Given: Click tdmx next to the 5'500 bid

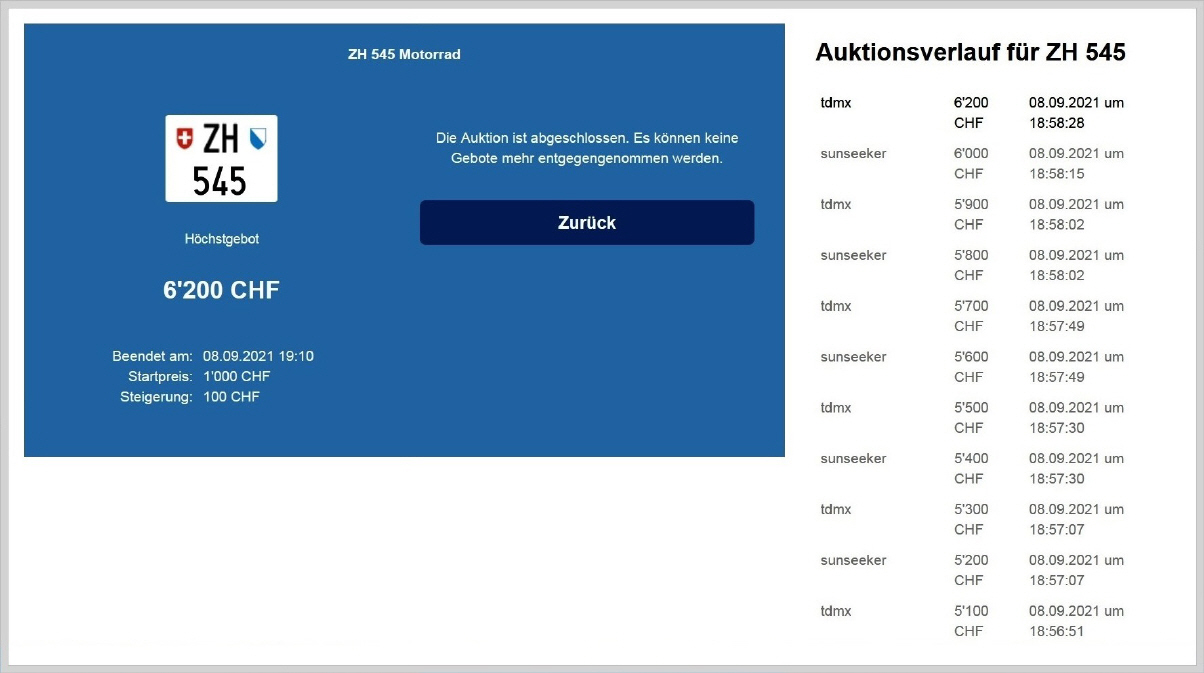Looking at the screenshot, I should tap(835, 408).
